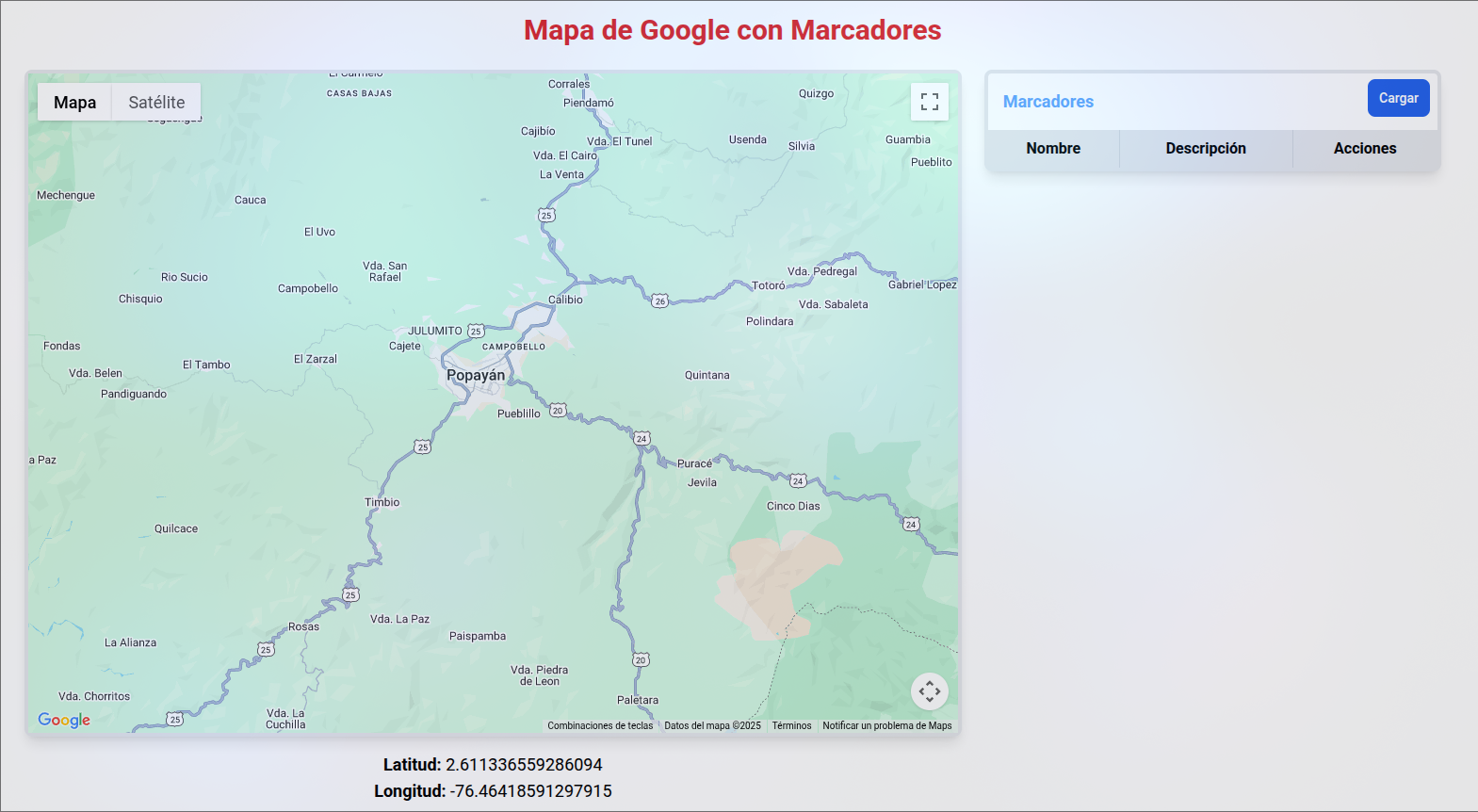Open Combinaciones de teclas shortcuts

[x=600, y=725]
